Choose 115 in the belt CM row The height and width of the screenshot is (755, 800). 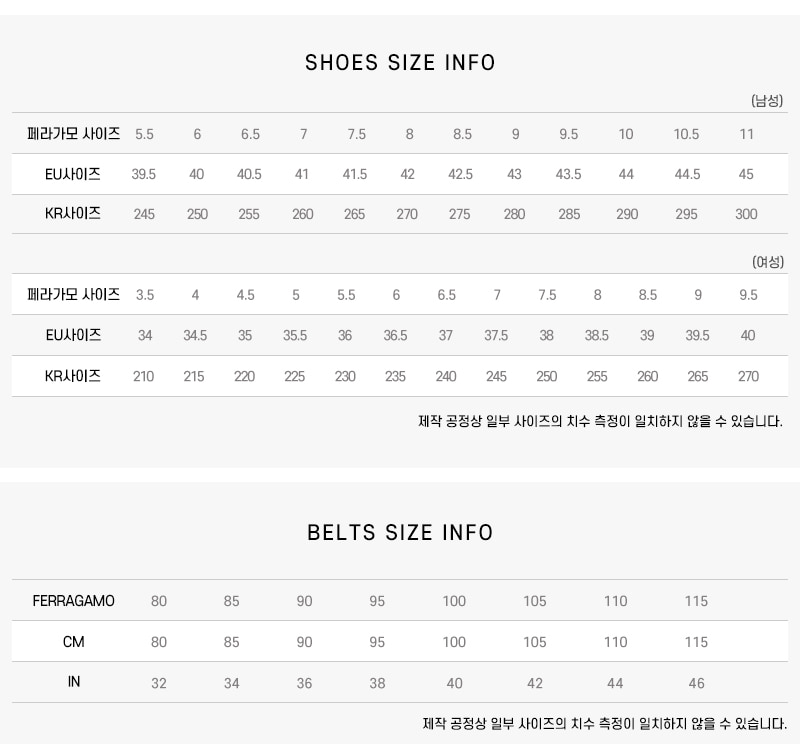click(696, 642)
